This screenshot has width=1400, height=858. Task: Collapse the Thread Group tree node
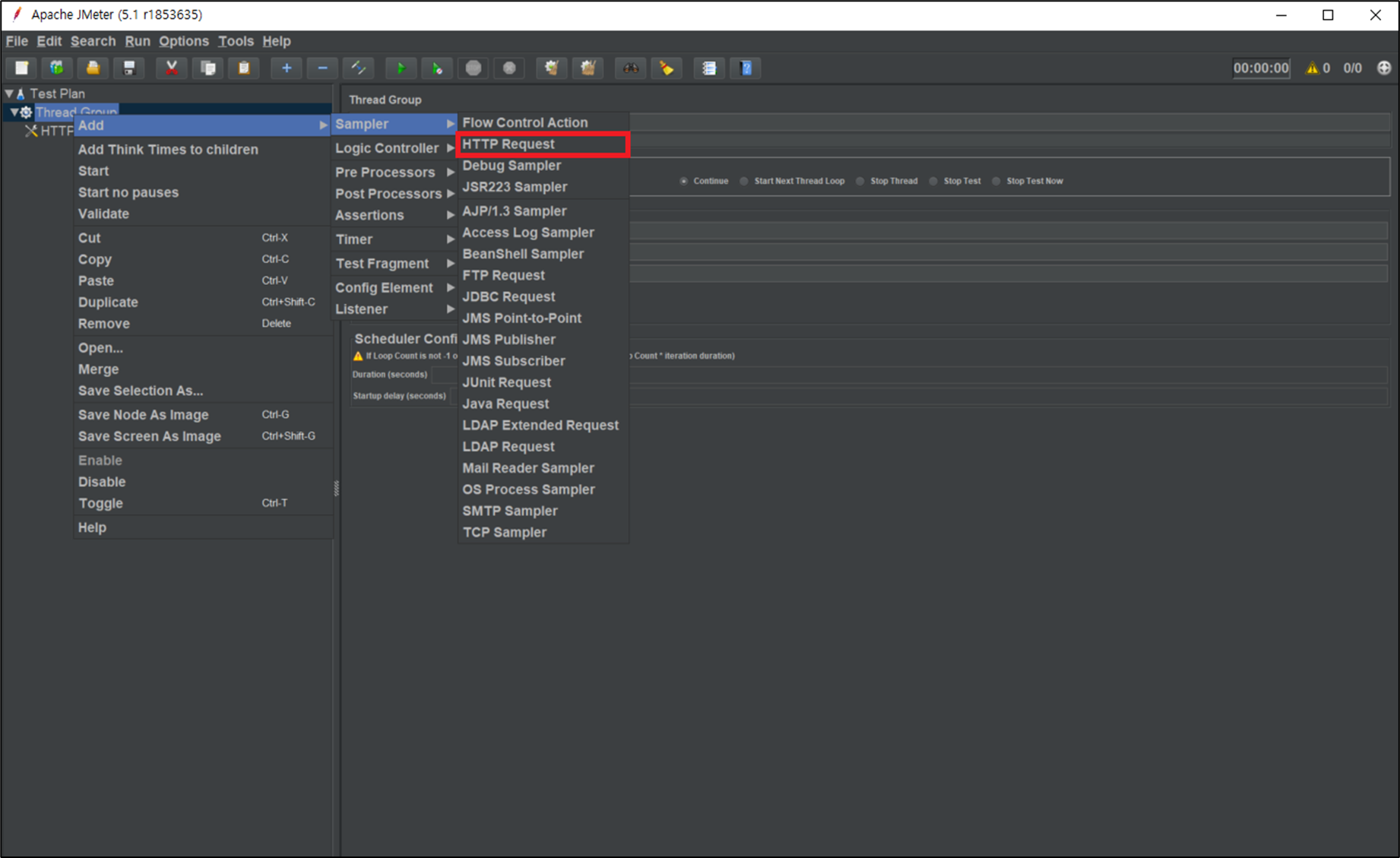(x=14, y=112)
